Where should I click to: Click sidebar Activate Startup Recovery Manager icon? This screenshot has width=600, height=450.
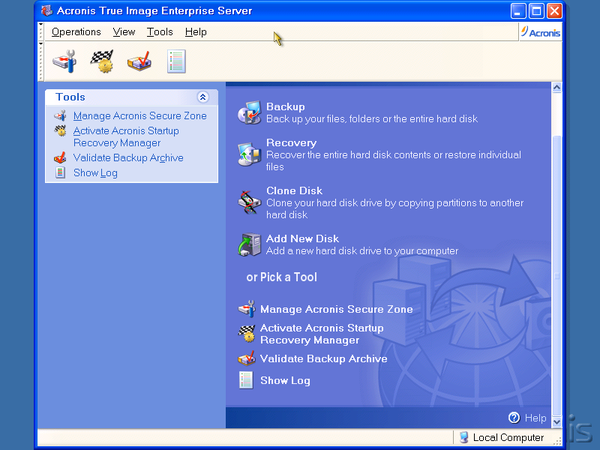pos(60,131)
